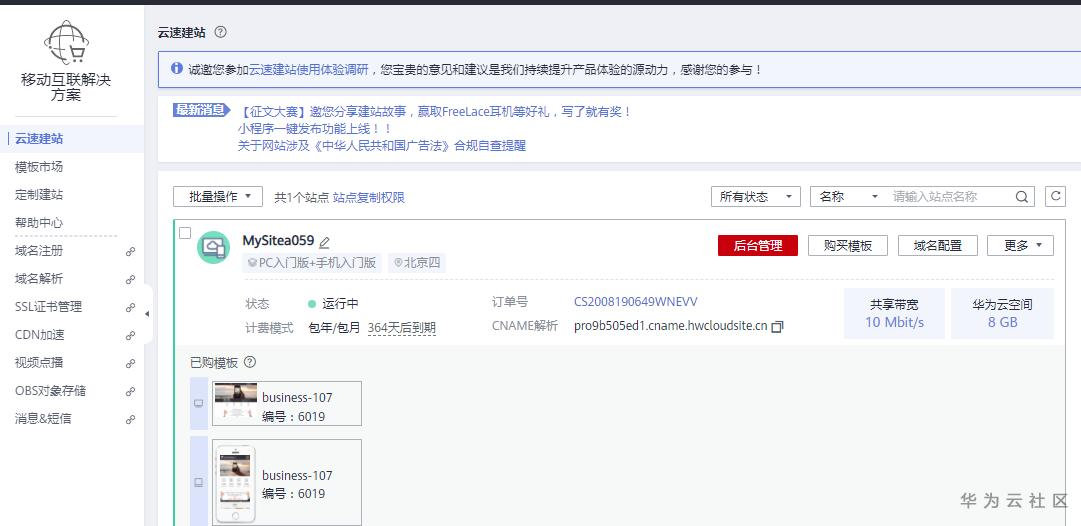Click the MySitea059 site avatar icon
The width and height of the screenshot is (1081, 526).
(213, 247)
